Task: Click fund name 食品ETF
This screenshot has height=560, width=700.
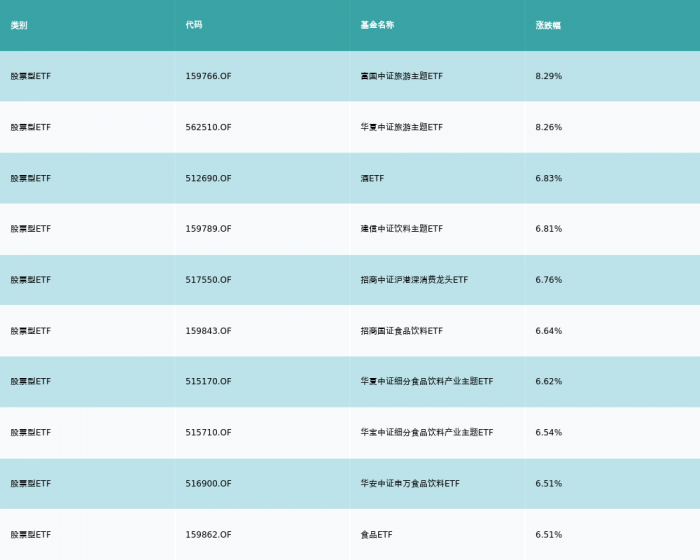Action: [x=377, y=535]
